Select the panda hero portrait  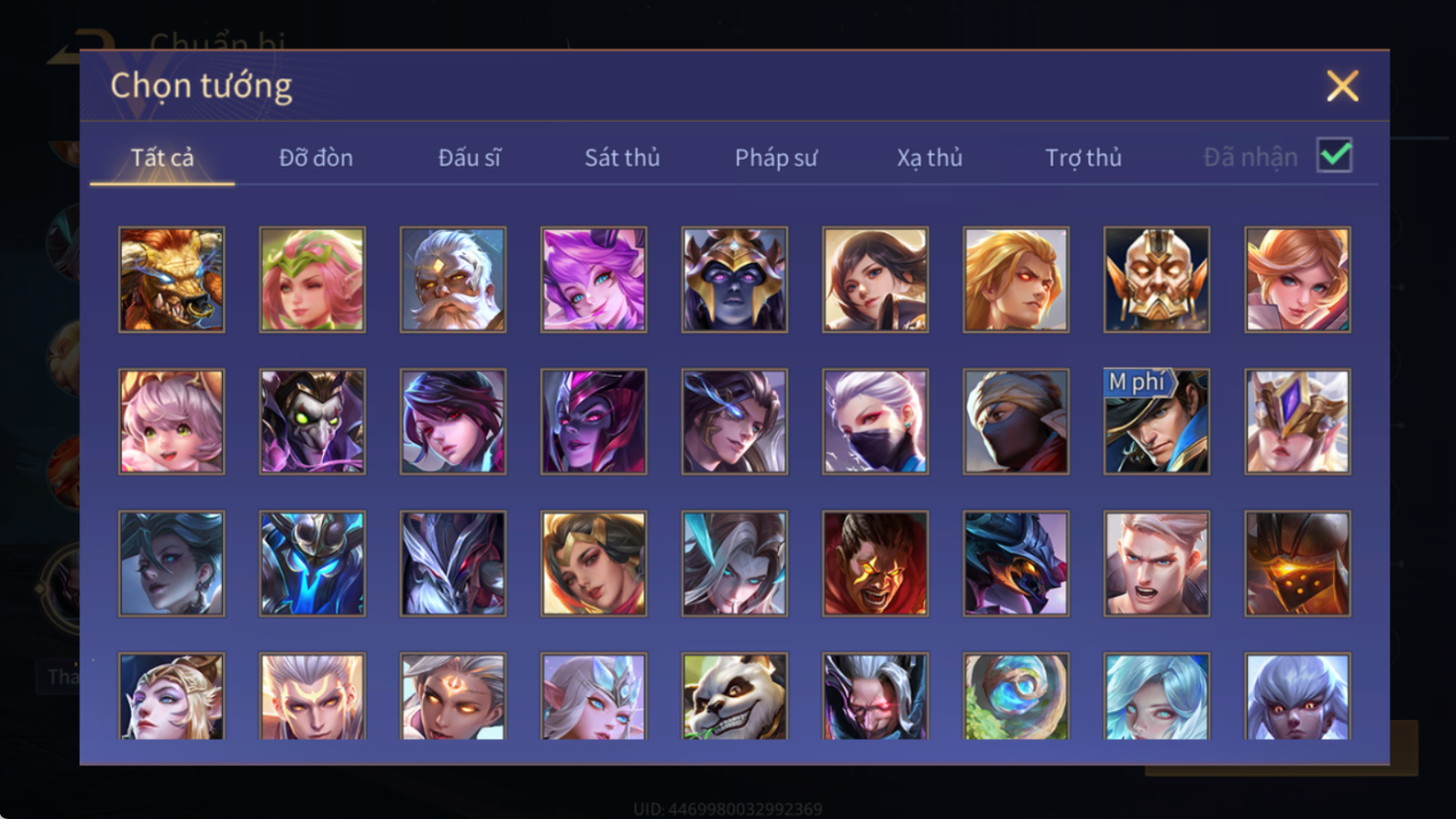click(734, 696)
